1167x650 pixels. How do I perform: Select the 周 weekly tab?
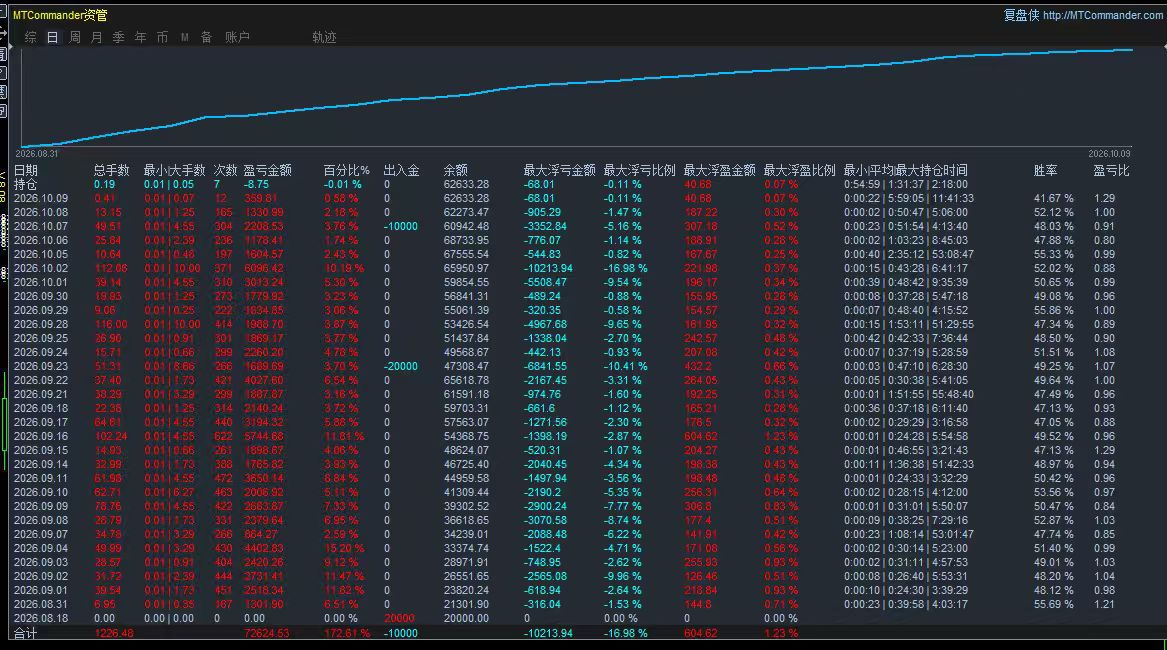click(x=75, y=37)
